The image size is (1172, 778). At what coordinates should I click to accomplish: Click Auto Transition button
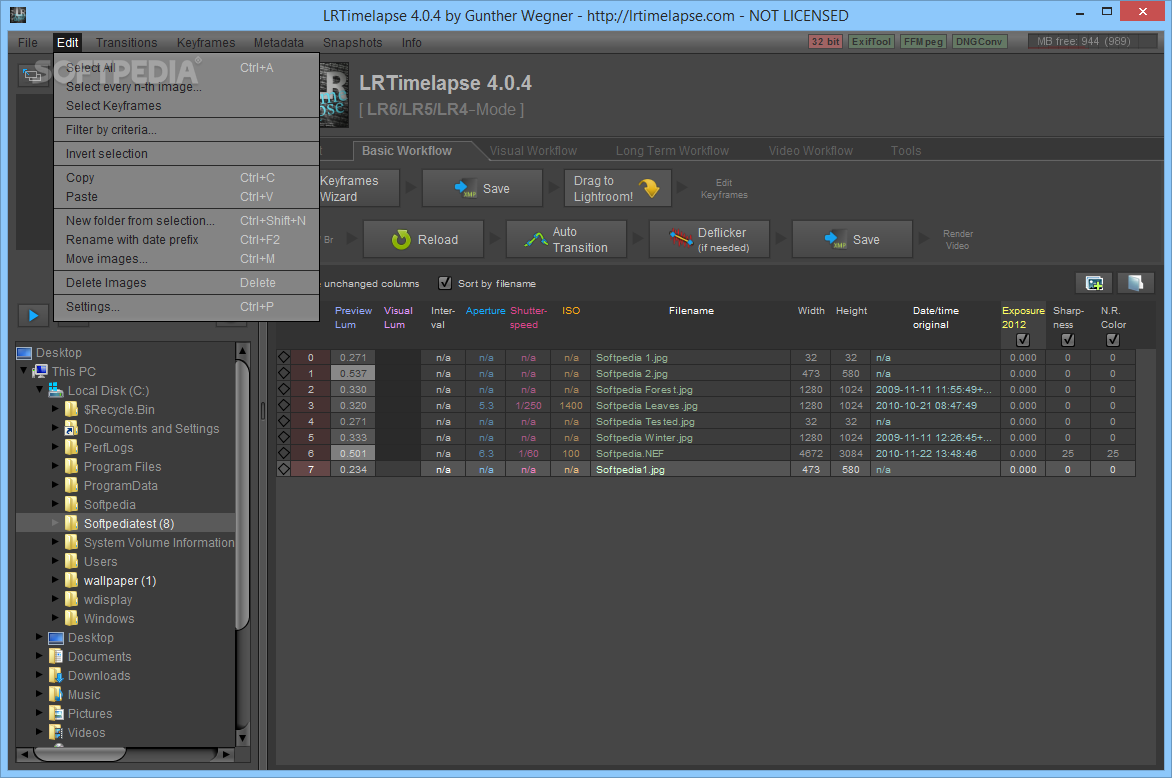point(567,239)
